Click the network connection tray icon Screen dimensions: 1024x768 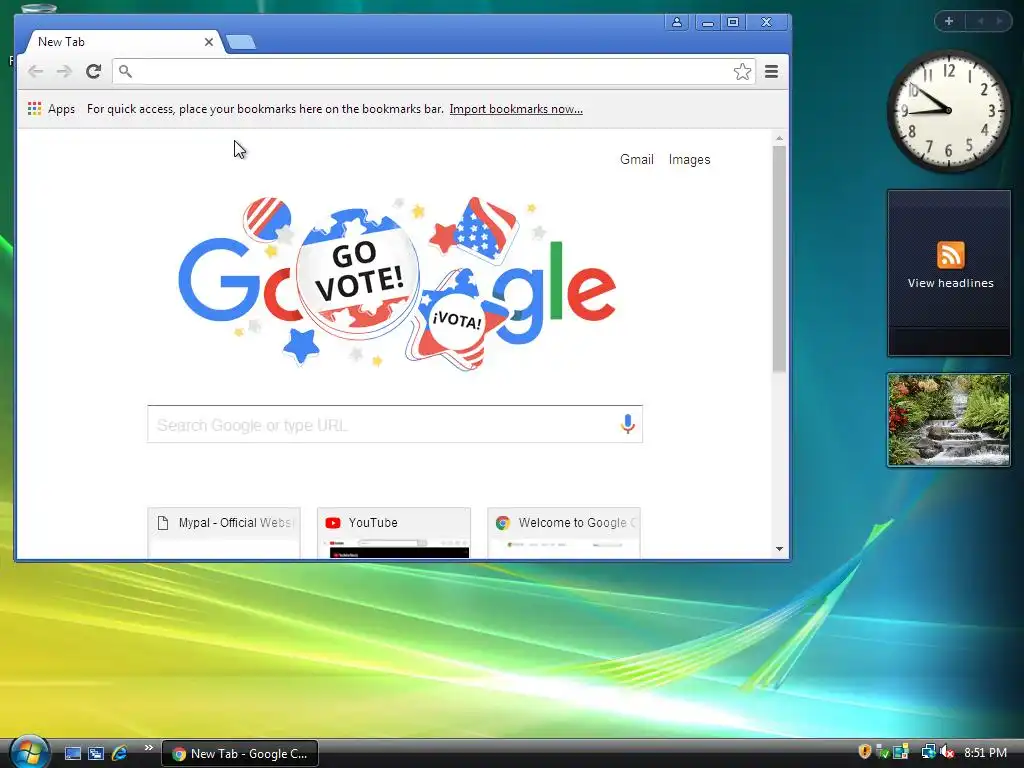click(x=928, y=752)
